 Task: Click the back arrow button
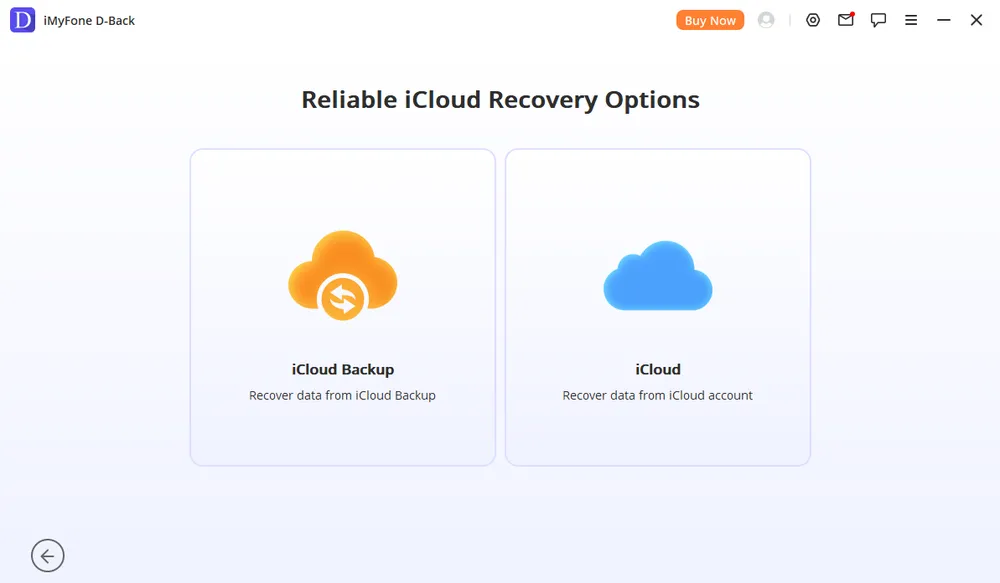point(47,555)
